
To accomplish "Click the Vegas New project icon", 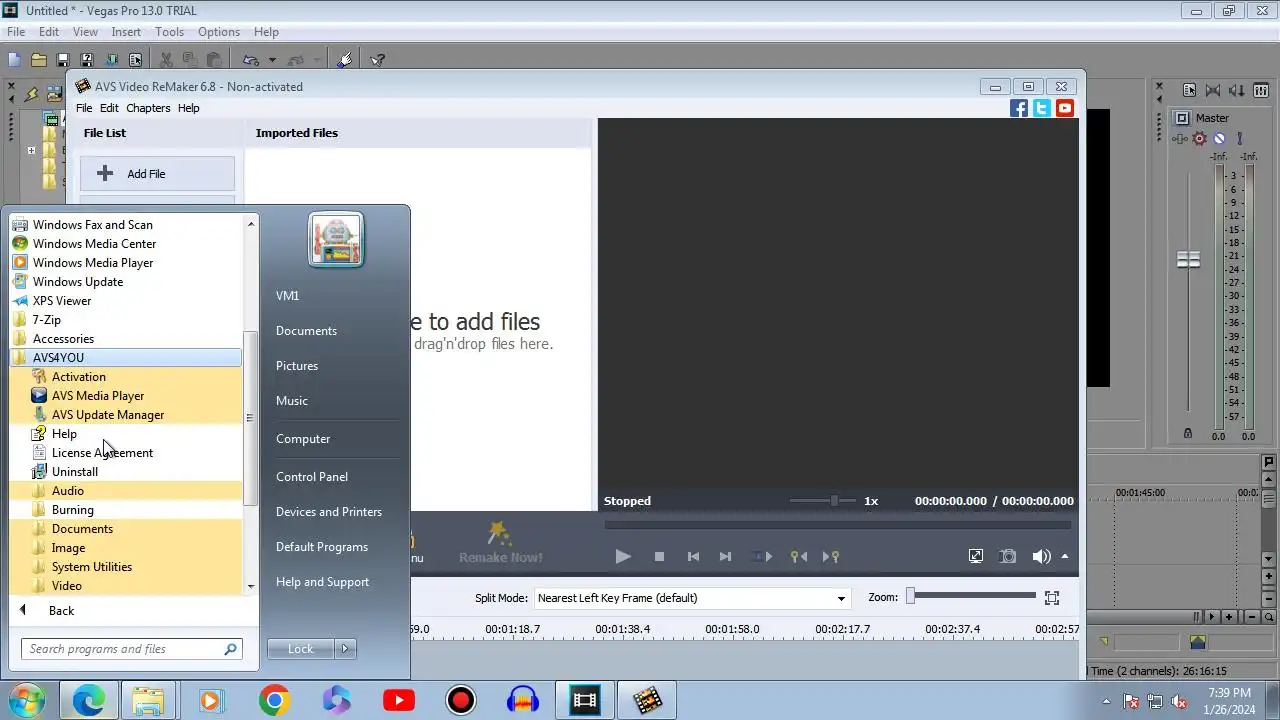I will click(15, 60).
